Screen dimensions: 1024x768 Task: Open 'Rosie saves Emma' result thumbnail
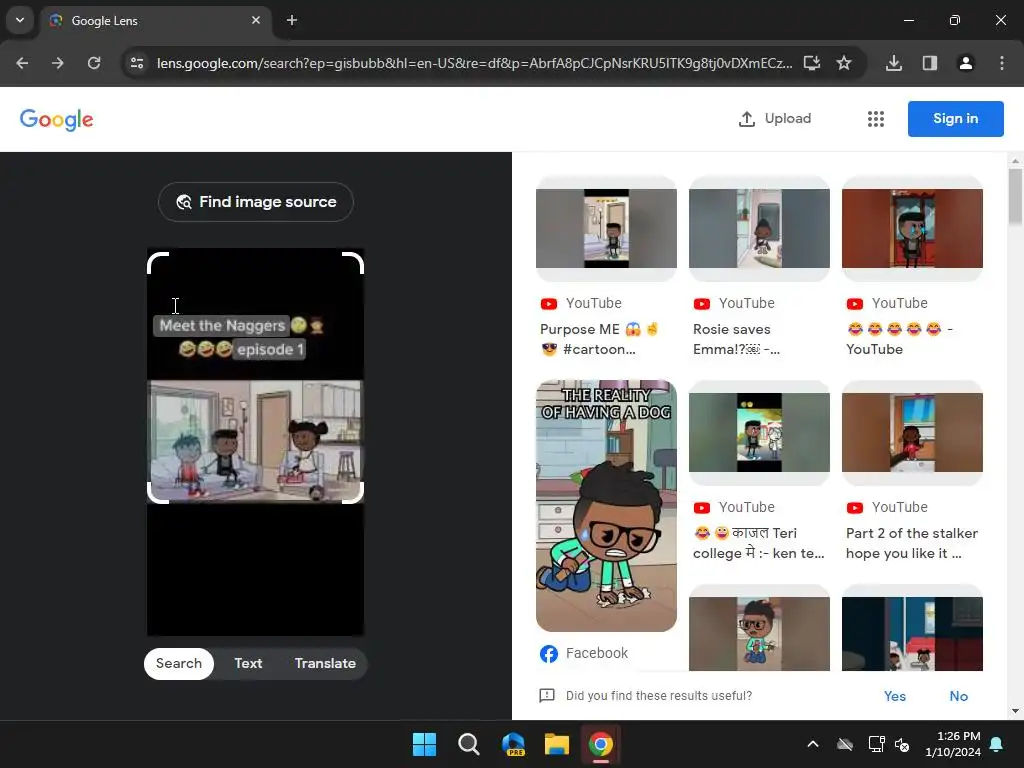pos(759,229)
